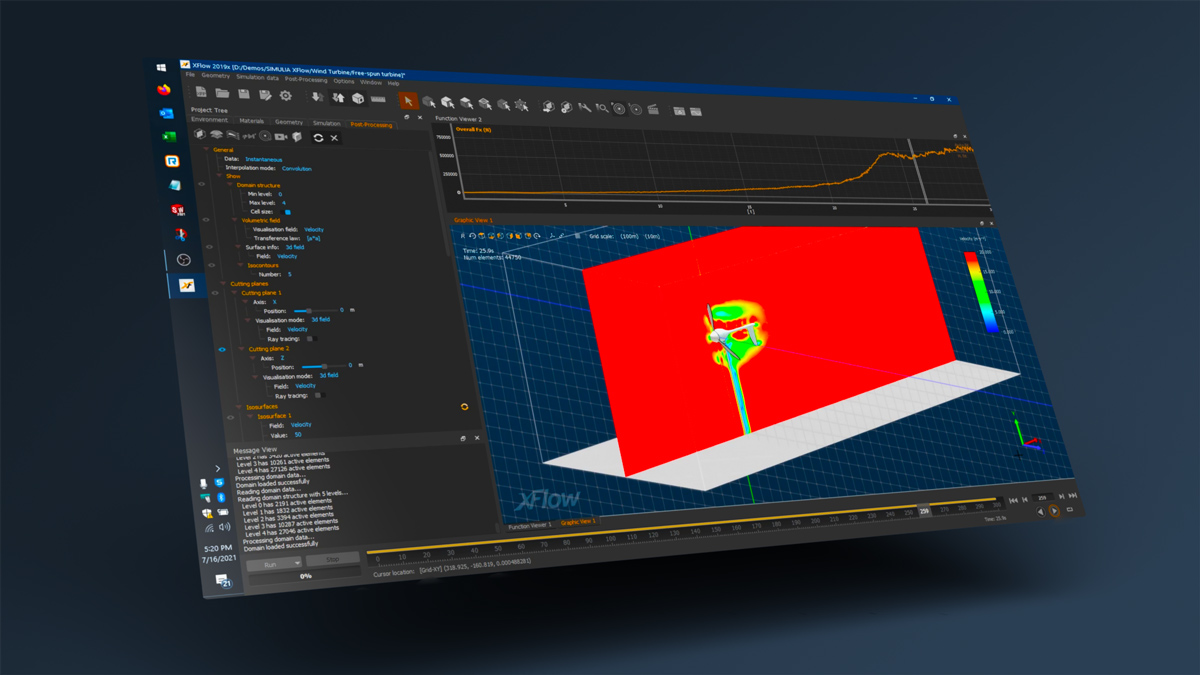This screenshot has width=1200, height=675.
Task: Toggle visibility eye for Cutting plane 1
Action: (x=215, y=293)
